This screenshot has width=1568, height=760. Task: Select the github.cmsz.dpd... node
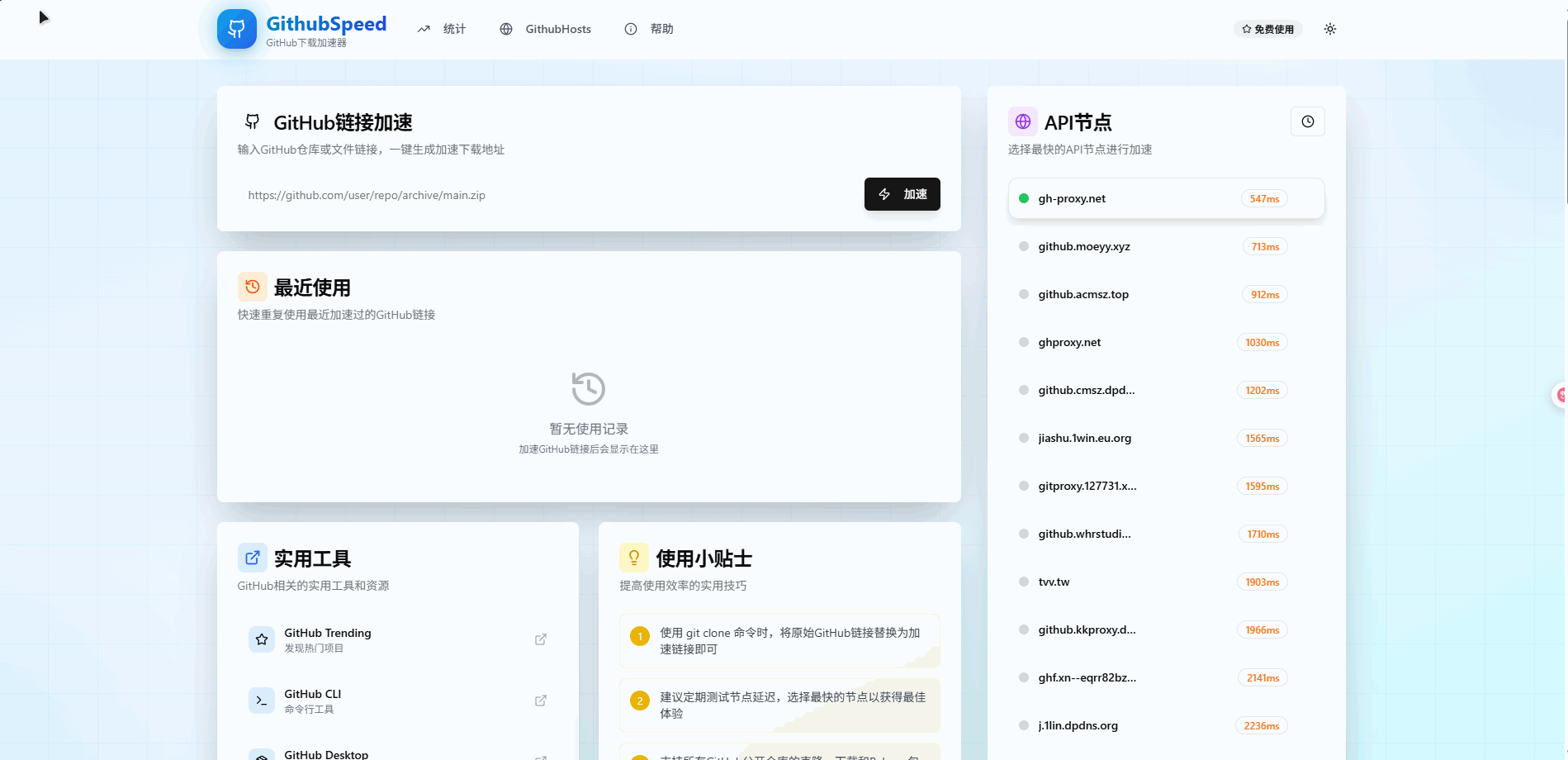coord(1166,390)
